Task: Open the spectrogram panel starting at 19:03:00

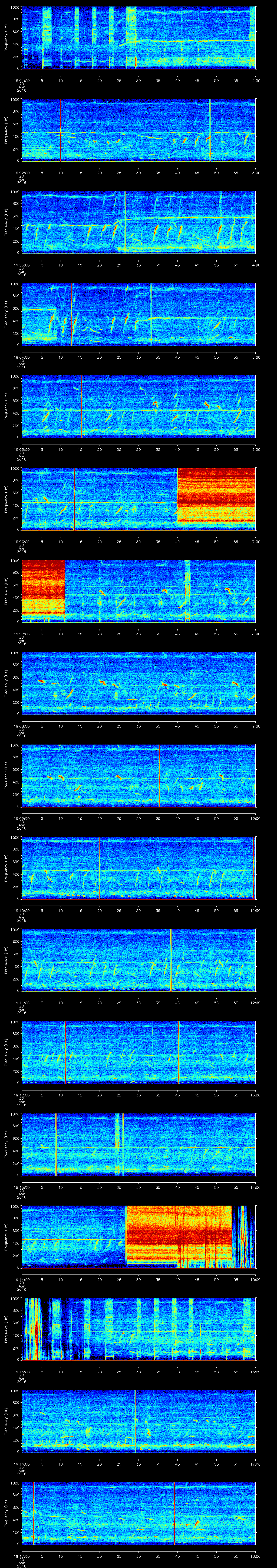Action: click(138, 222)
